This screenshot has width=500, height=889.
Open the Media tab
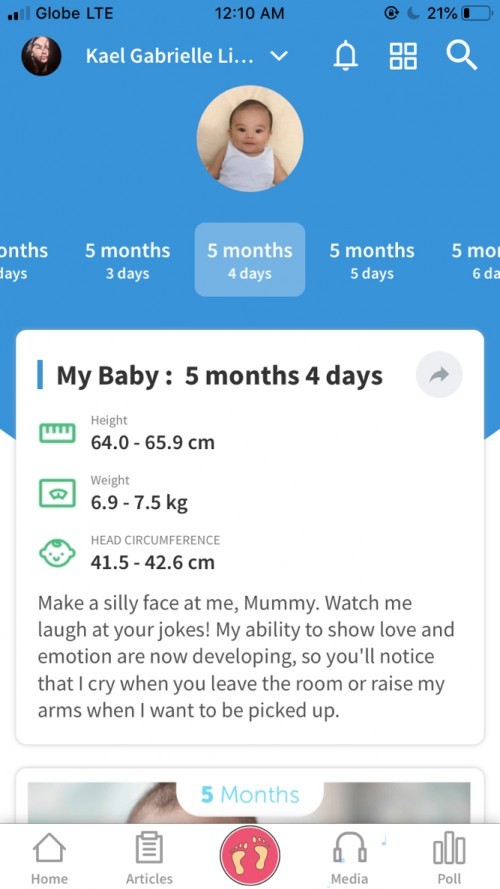tap(349, 858)
